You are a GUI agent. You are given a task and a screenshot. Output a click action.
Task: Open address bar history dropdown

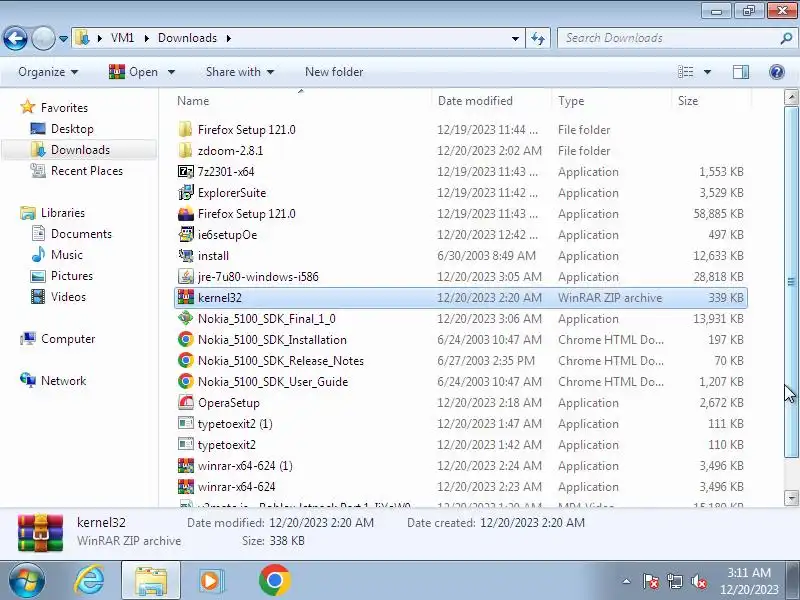click(515, 38)
